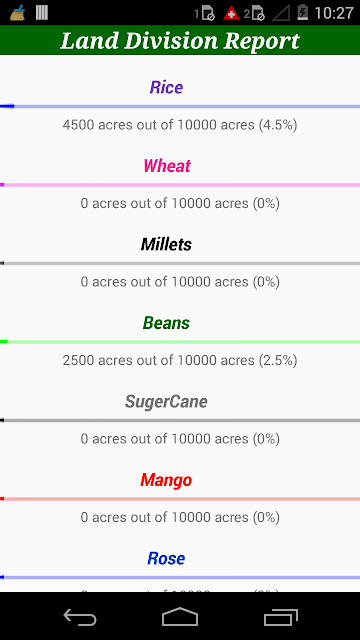Select the Rice crop heading
This screenshot has height=640, width=360.
[x=166, y=87]
